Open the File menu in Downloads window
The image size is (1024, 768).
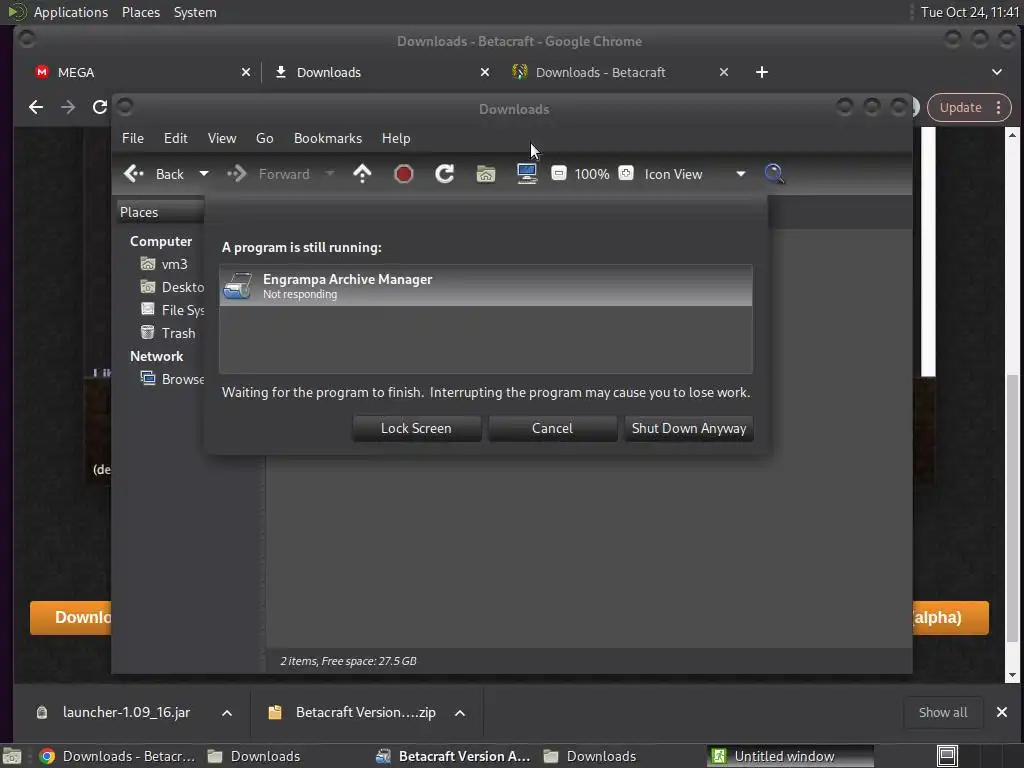[133, 138]
